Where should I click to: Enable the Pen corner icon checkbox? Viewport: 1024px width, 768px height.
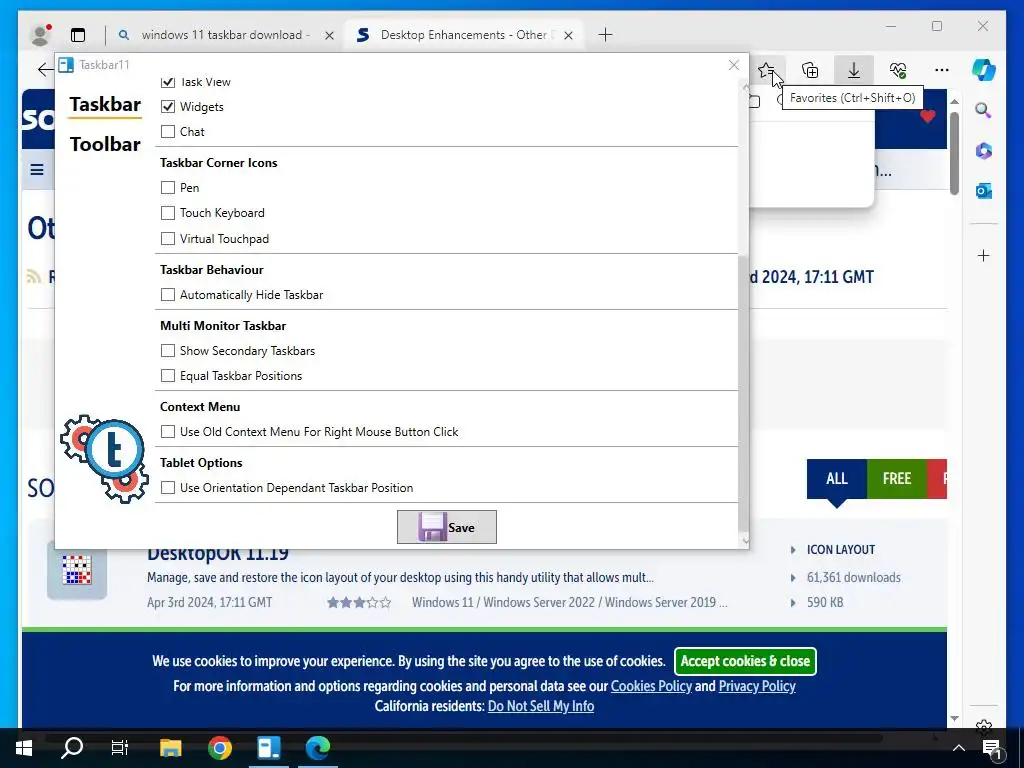click(168, 187)
